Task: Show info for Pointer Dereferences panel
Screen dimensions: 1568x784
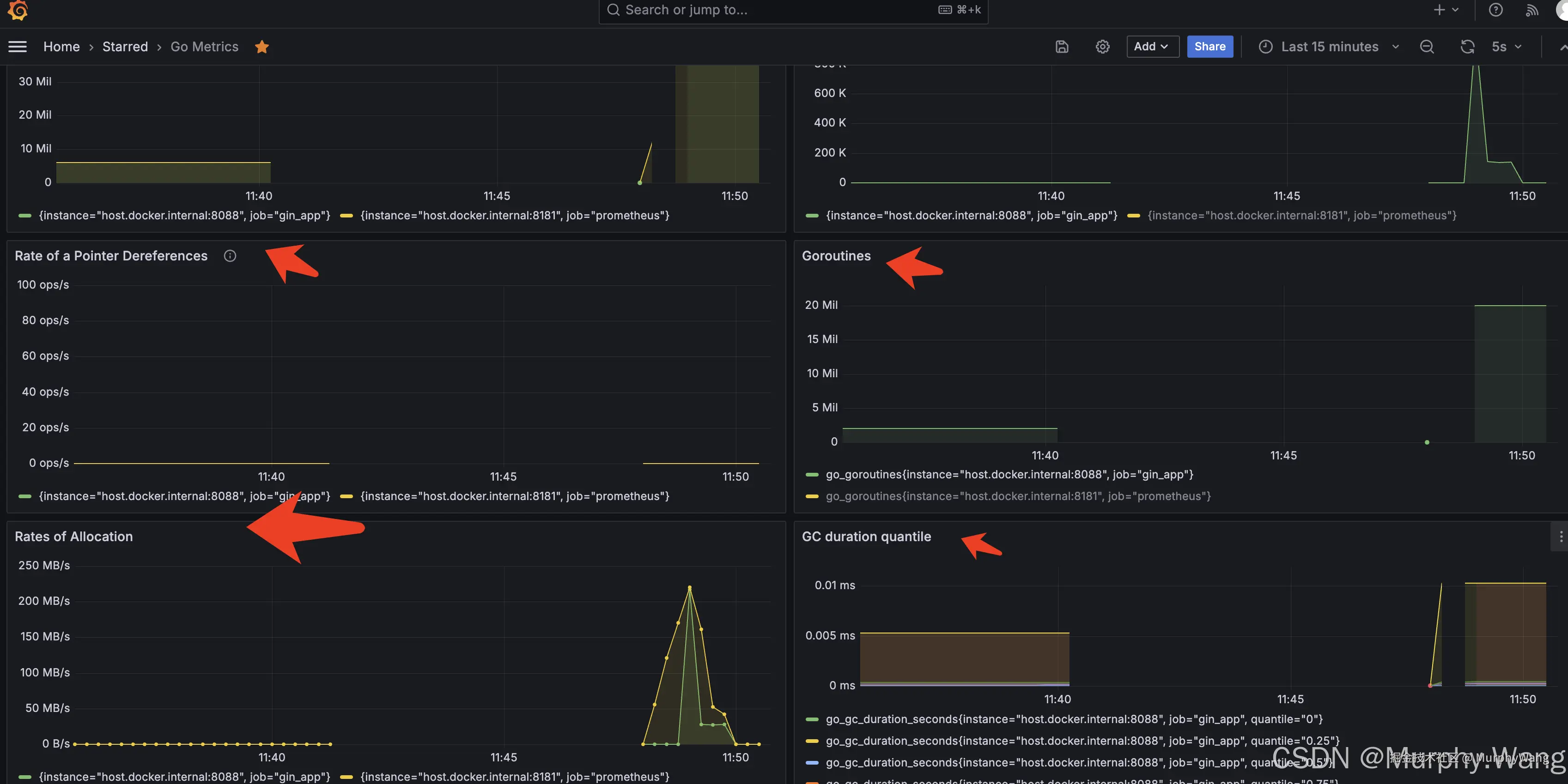Action: [230, 256]
